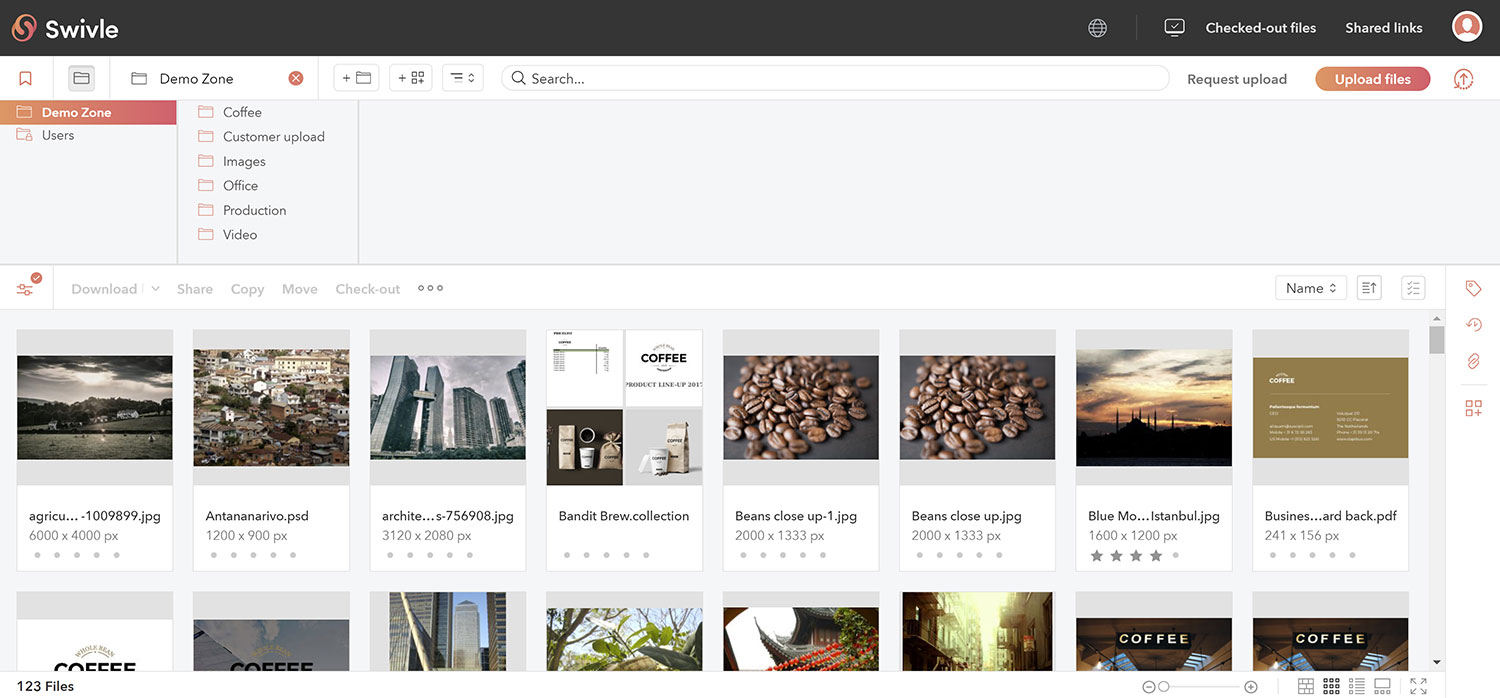Select the Users folder
Viewport: 1500px width, 698px height.
58,135
